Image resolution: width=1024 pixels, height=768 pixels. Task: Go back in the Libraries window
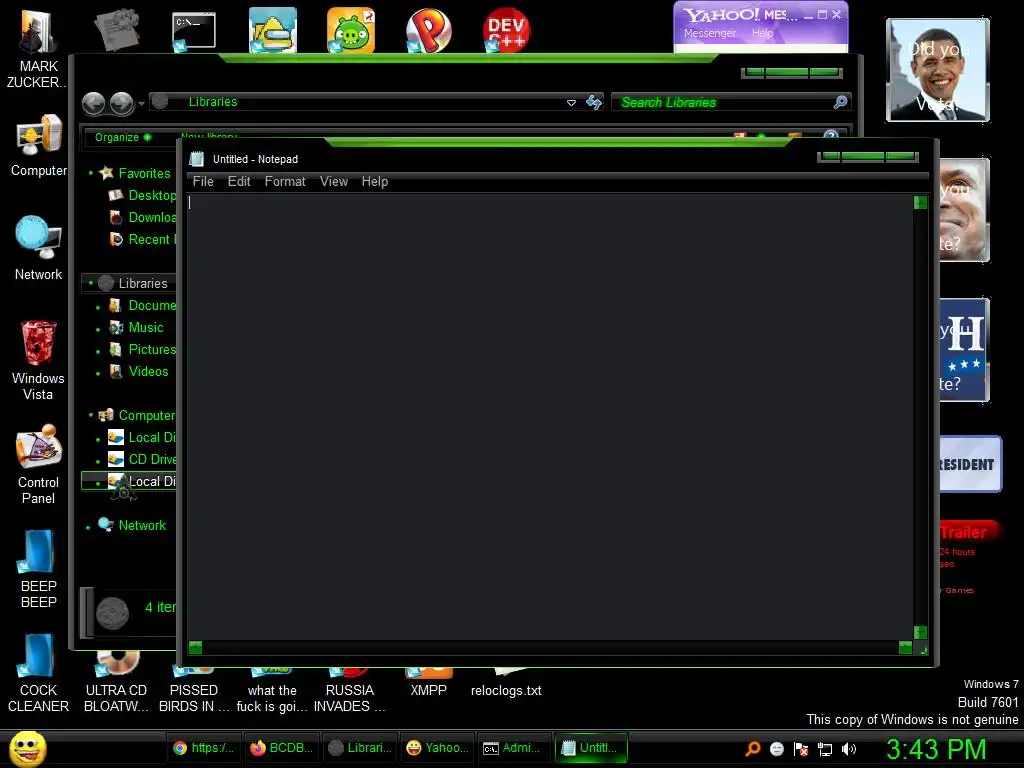click(93, 103)
